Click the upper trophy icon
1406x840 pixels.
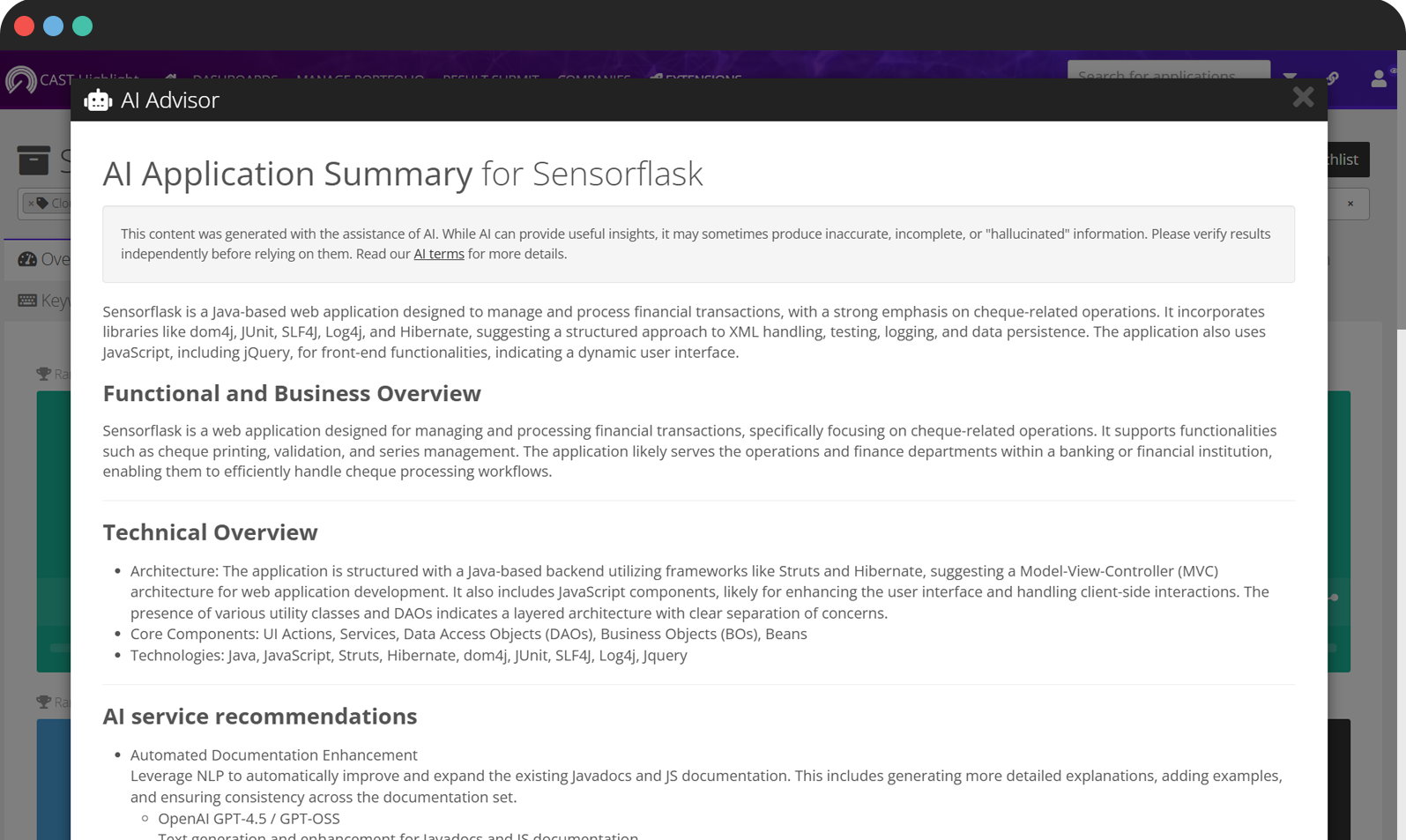tap(43, 374)
